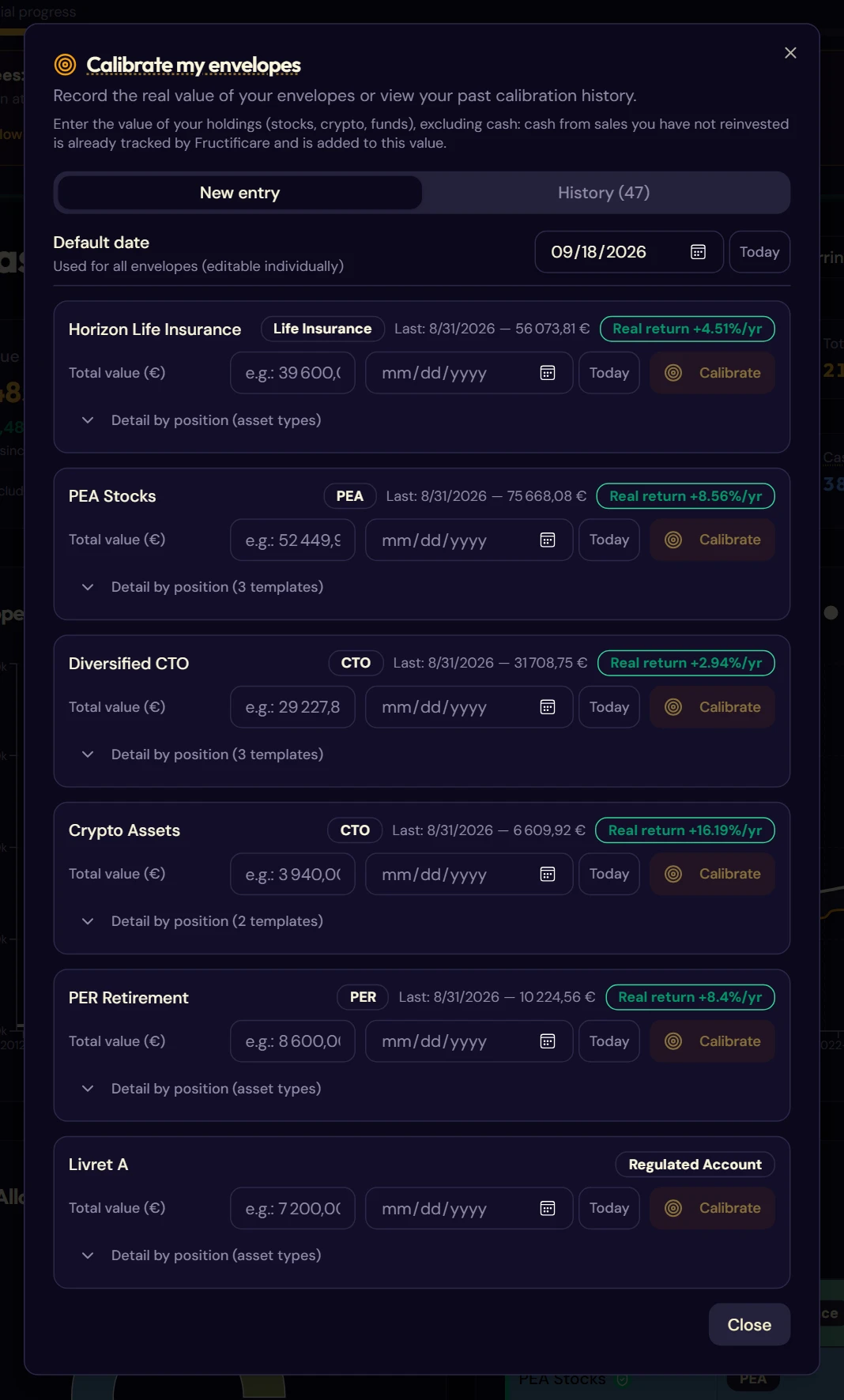Open Crypto Assets date calendar icon
Image resolution: width=844 pixels, height=1400 pixels.
(x=548, y=874)
